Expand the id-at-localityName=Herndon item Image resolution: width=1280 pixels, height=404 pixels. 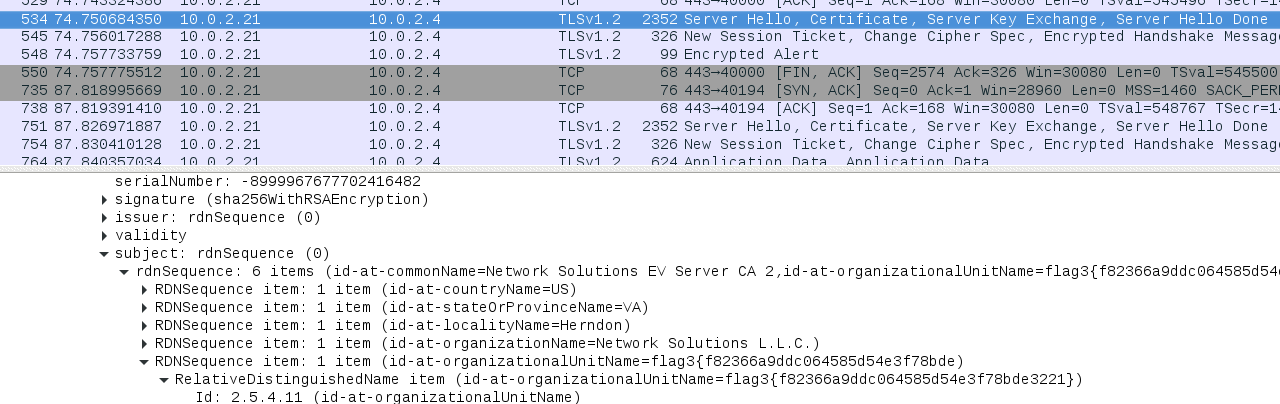(x=145, y=326)
